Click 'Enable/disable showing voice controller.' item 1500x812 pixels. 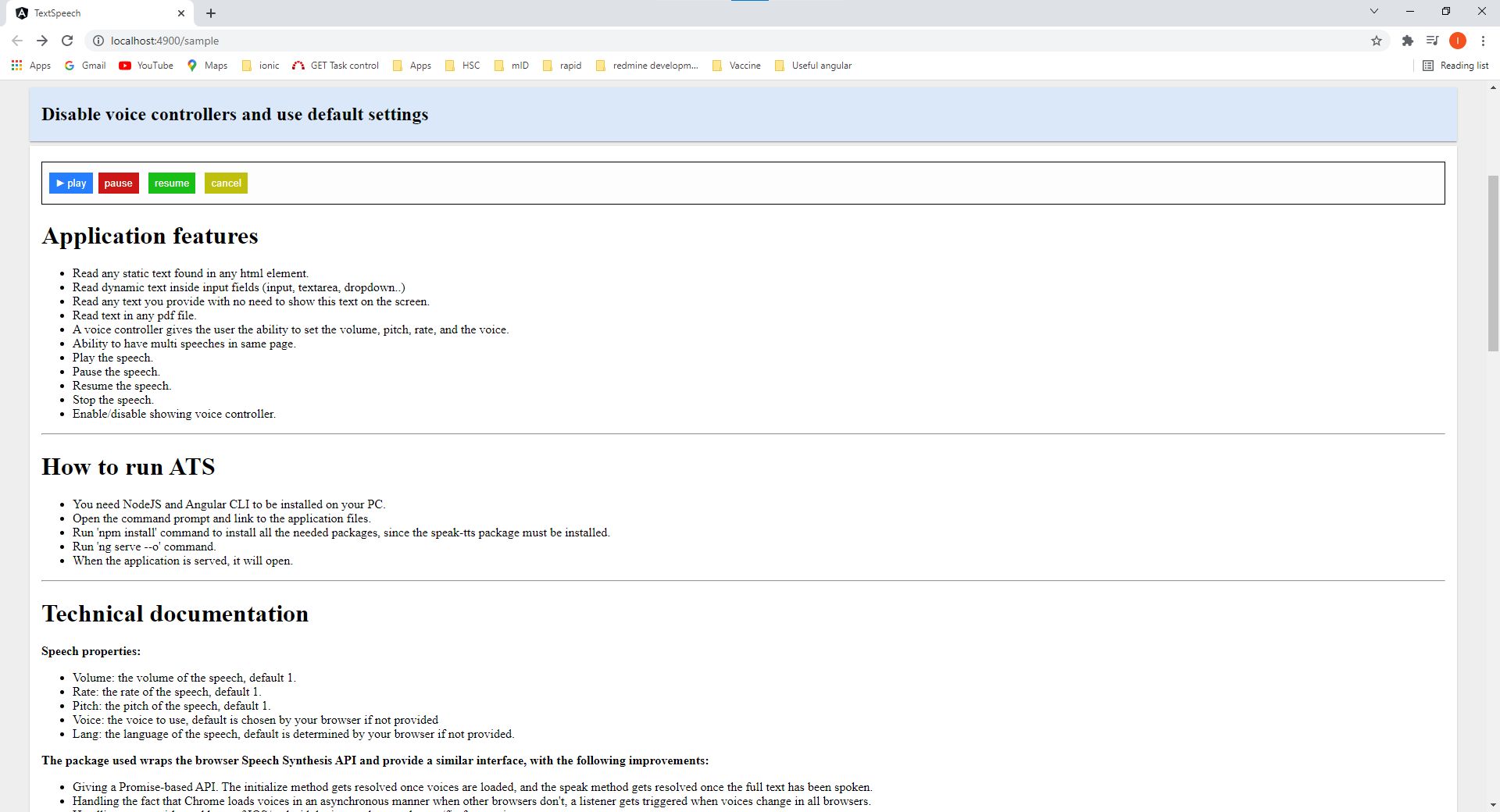(x=174, y=414)
